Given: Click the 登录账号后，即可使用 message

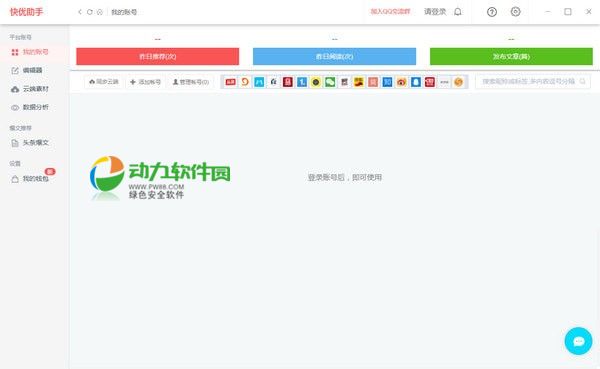Looking at the screenshot, I should tap(345, 177).
